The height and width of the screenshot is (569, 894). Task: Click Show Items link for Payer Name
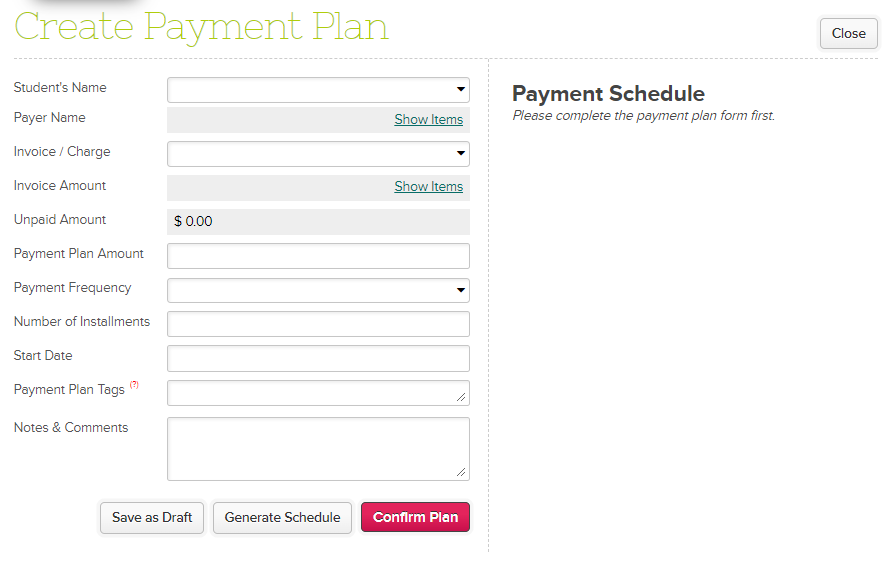point(428,120)
